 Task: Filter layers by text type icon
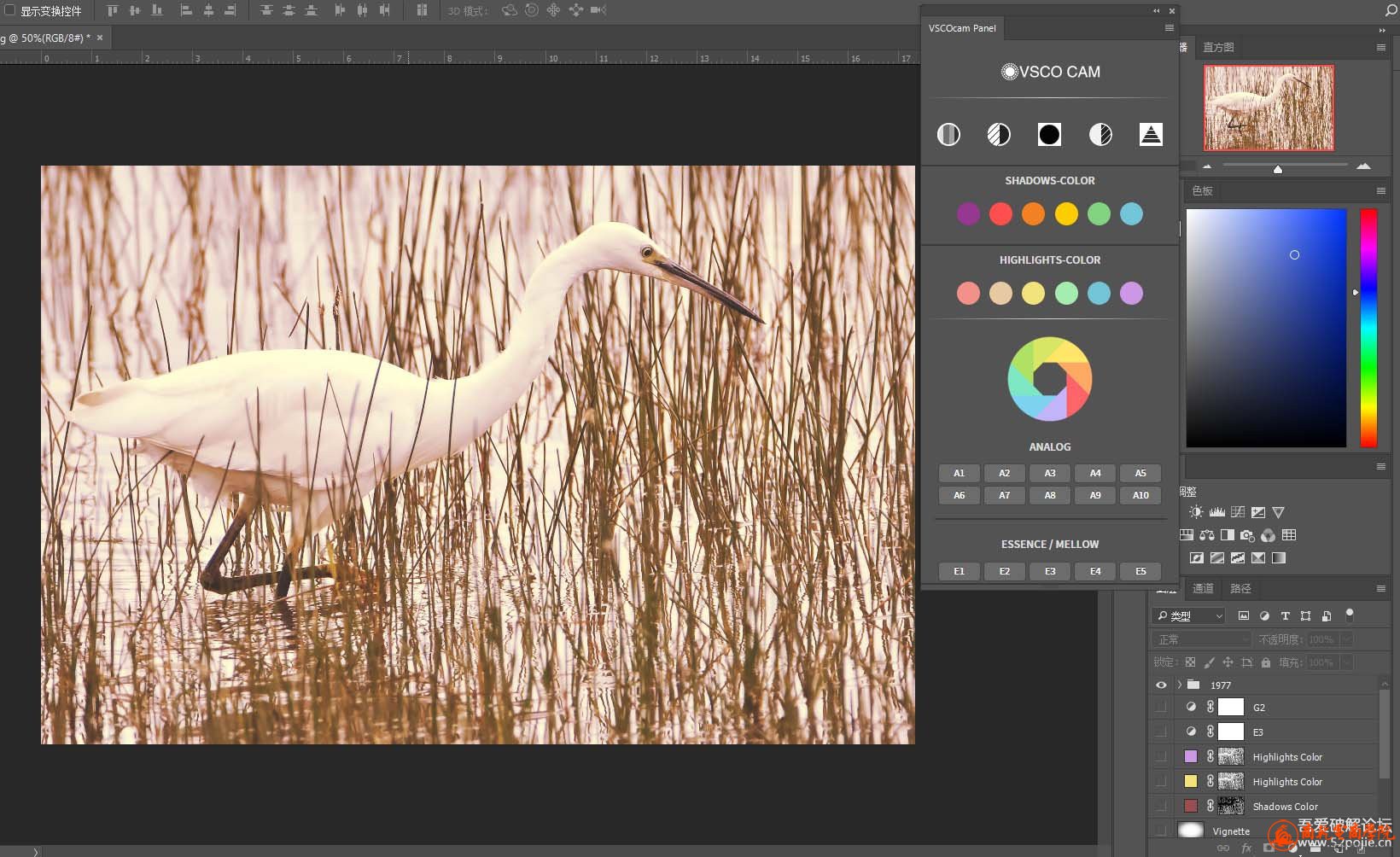coord(1285,615)
